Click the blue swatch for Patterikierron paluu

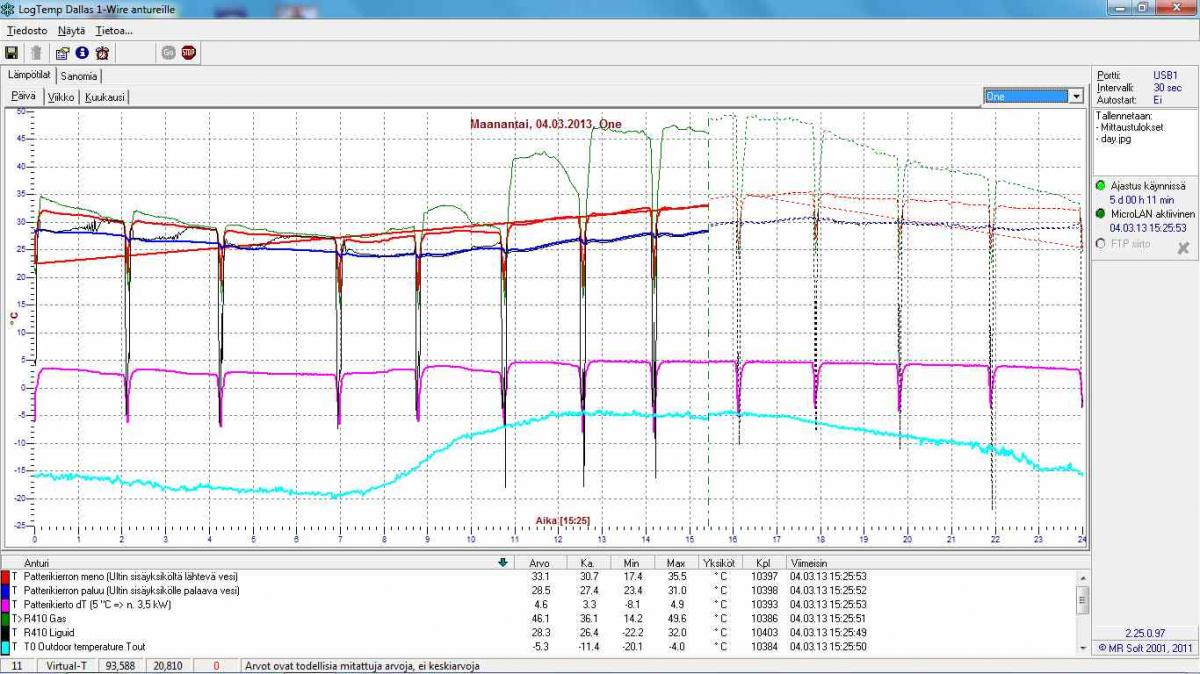pos(5,591)
